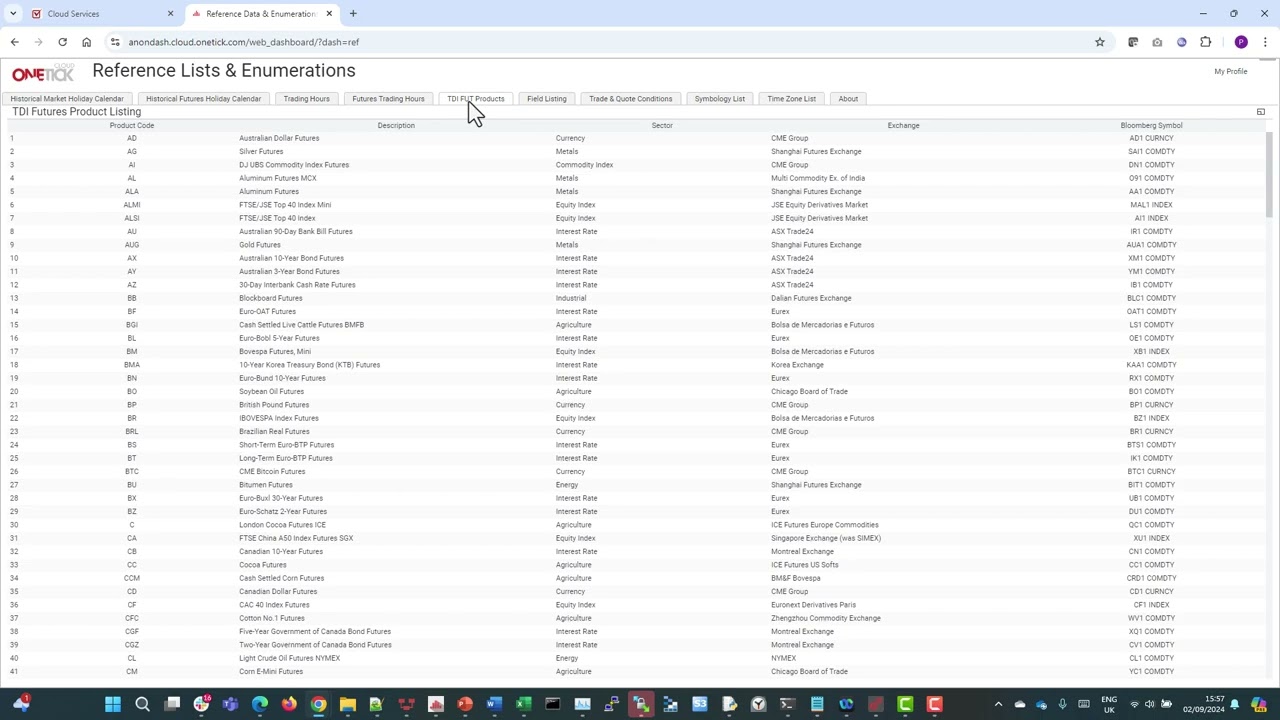
Task: Open the About tab
Action: [848, 99]
